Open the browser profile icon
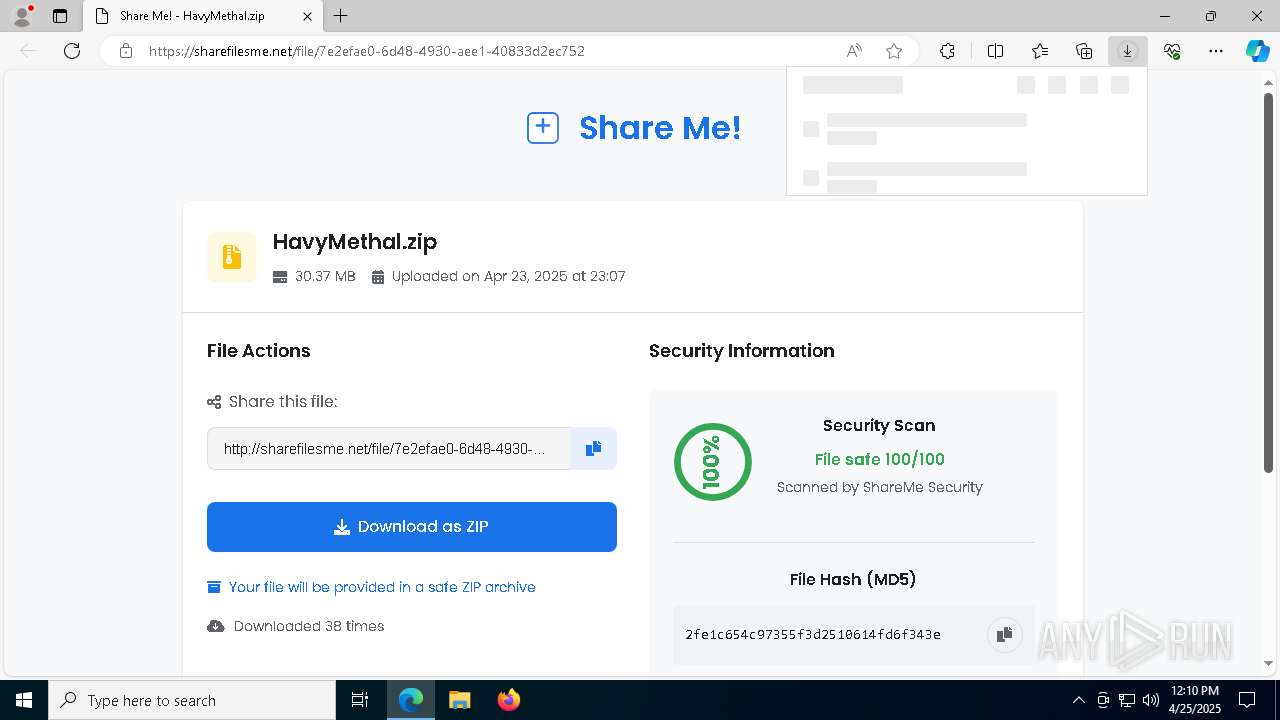1280x720 pixels. pos(22,16)
